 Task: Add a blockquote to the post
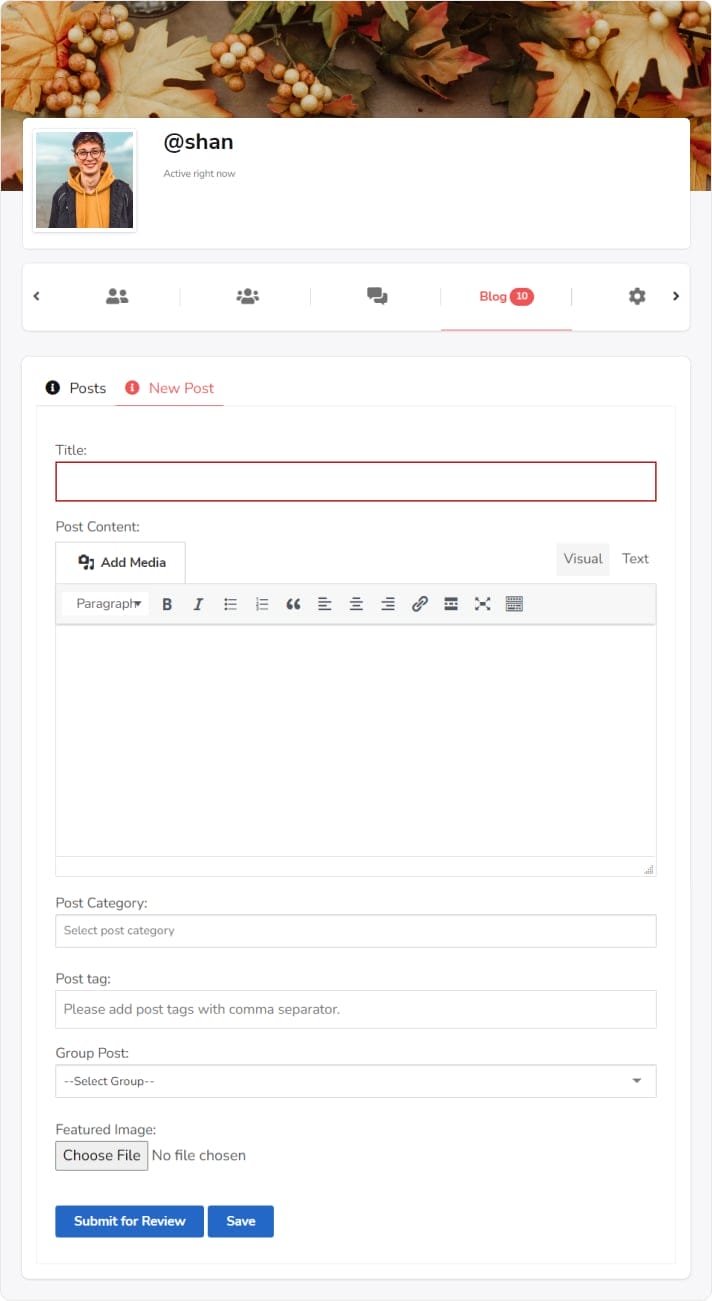(x=293, y=604)
